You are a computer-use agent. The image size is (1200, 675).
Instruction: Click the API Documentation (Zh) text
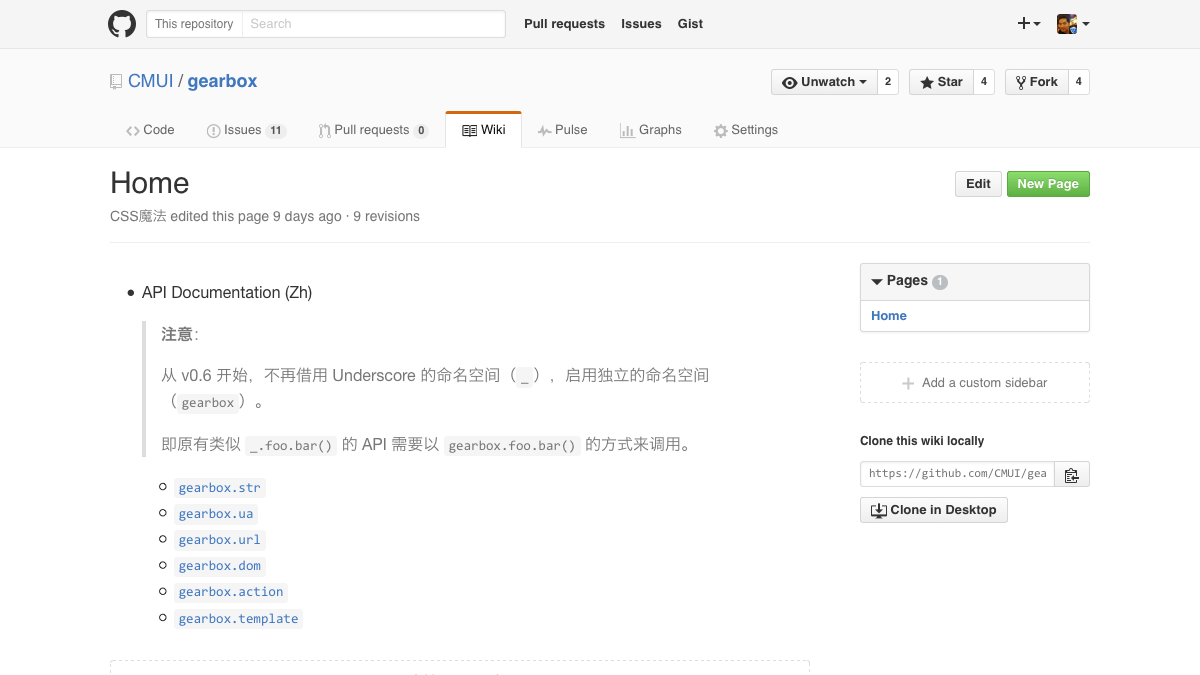click(227, 293)
